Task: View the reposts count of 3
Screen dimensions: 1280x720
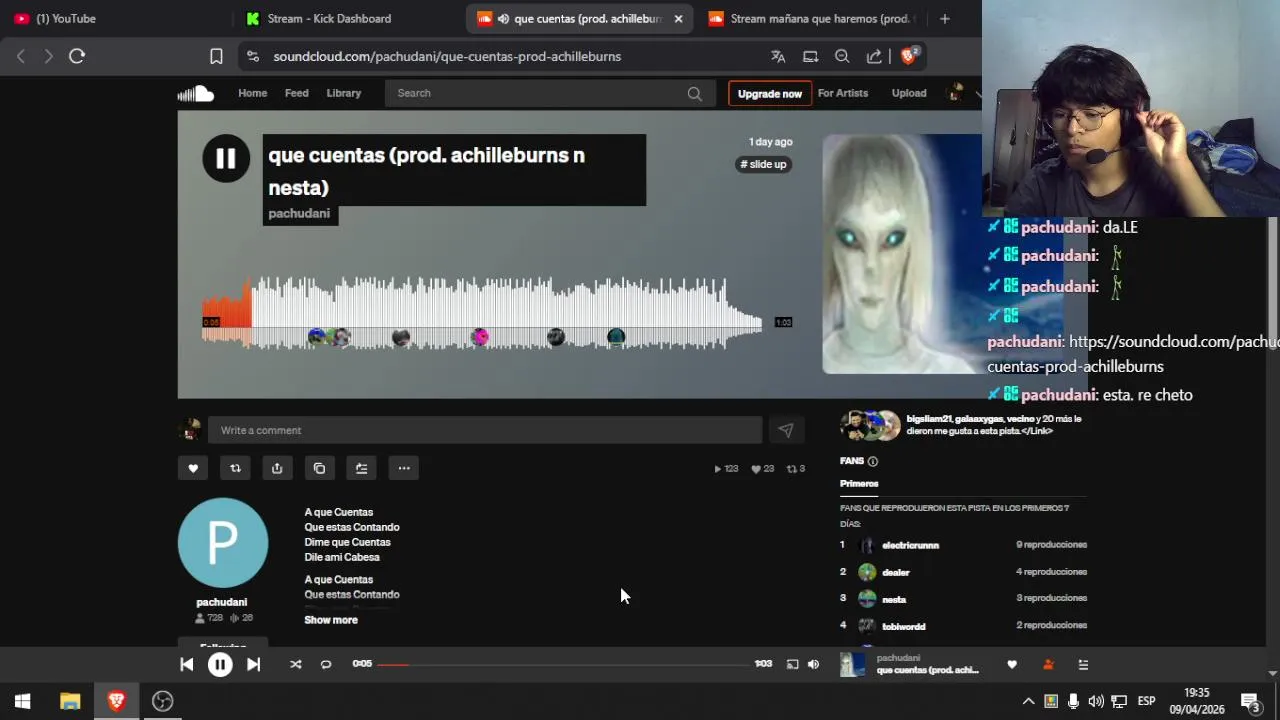Action: point(796,468)
